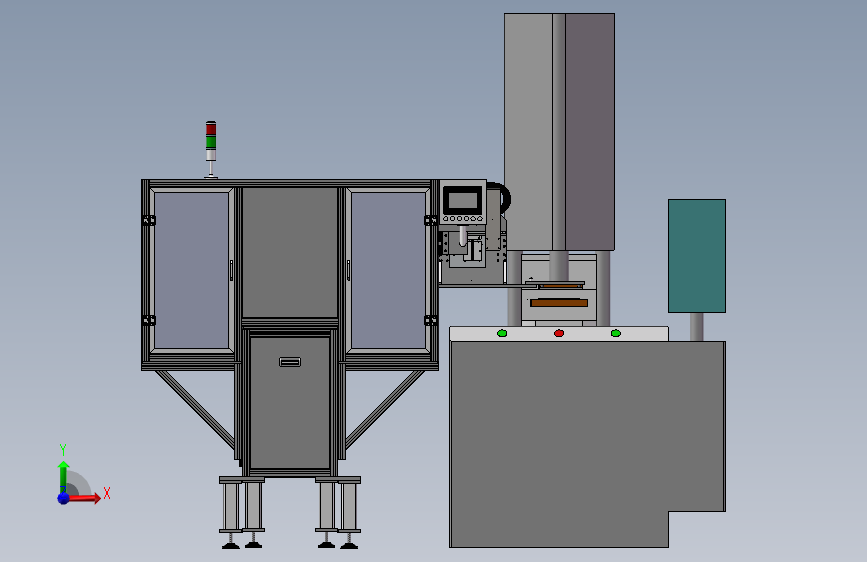Click the "Y" axis label

click(x=63, y=450)
